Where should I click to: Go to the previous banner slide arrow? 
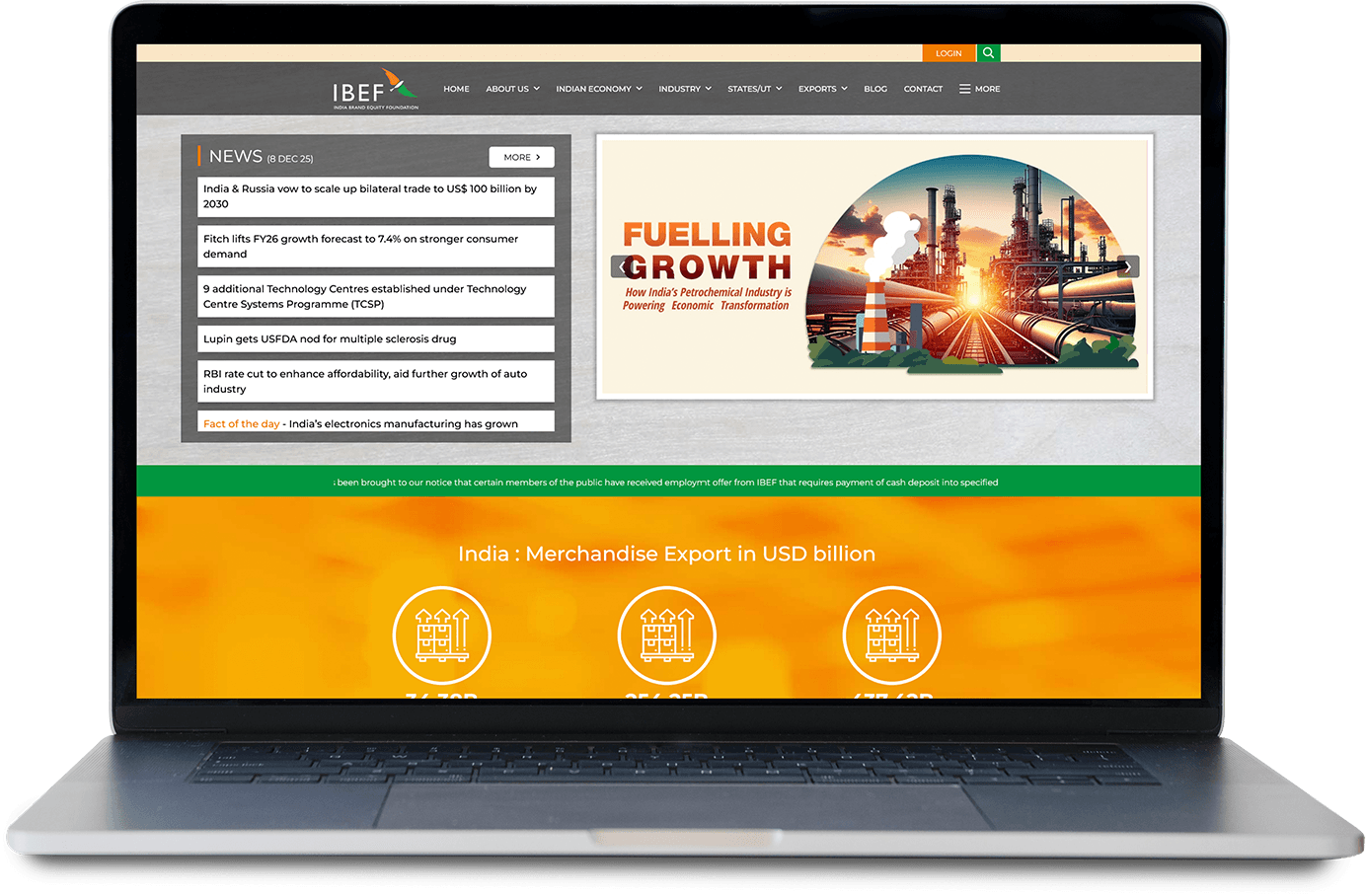622,266
